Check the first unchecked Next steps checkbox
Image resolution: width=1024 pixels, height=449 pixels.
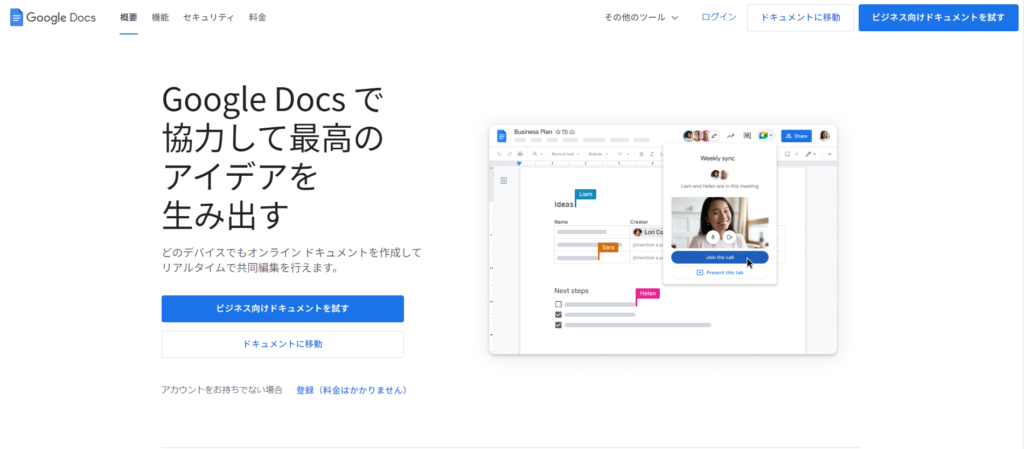point(558,304)
